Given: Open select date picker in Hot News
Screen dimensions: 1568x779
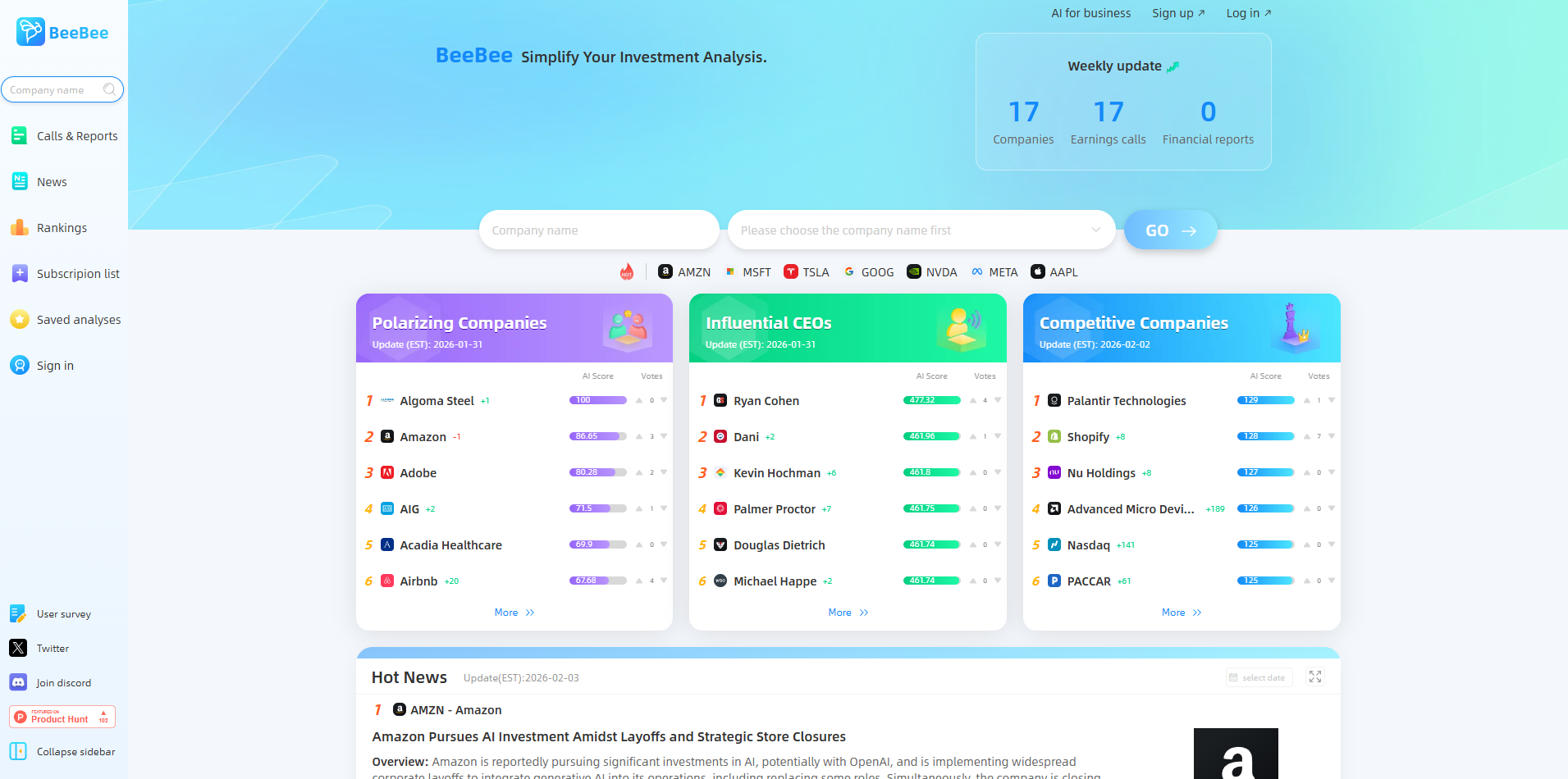Looking at the screenshot, I should coord(1259,677).
